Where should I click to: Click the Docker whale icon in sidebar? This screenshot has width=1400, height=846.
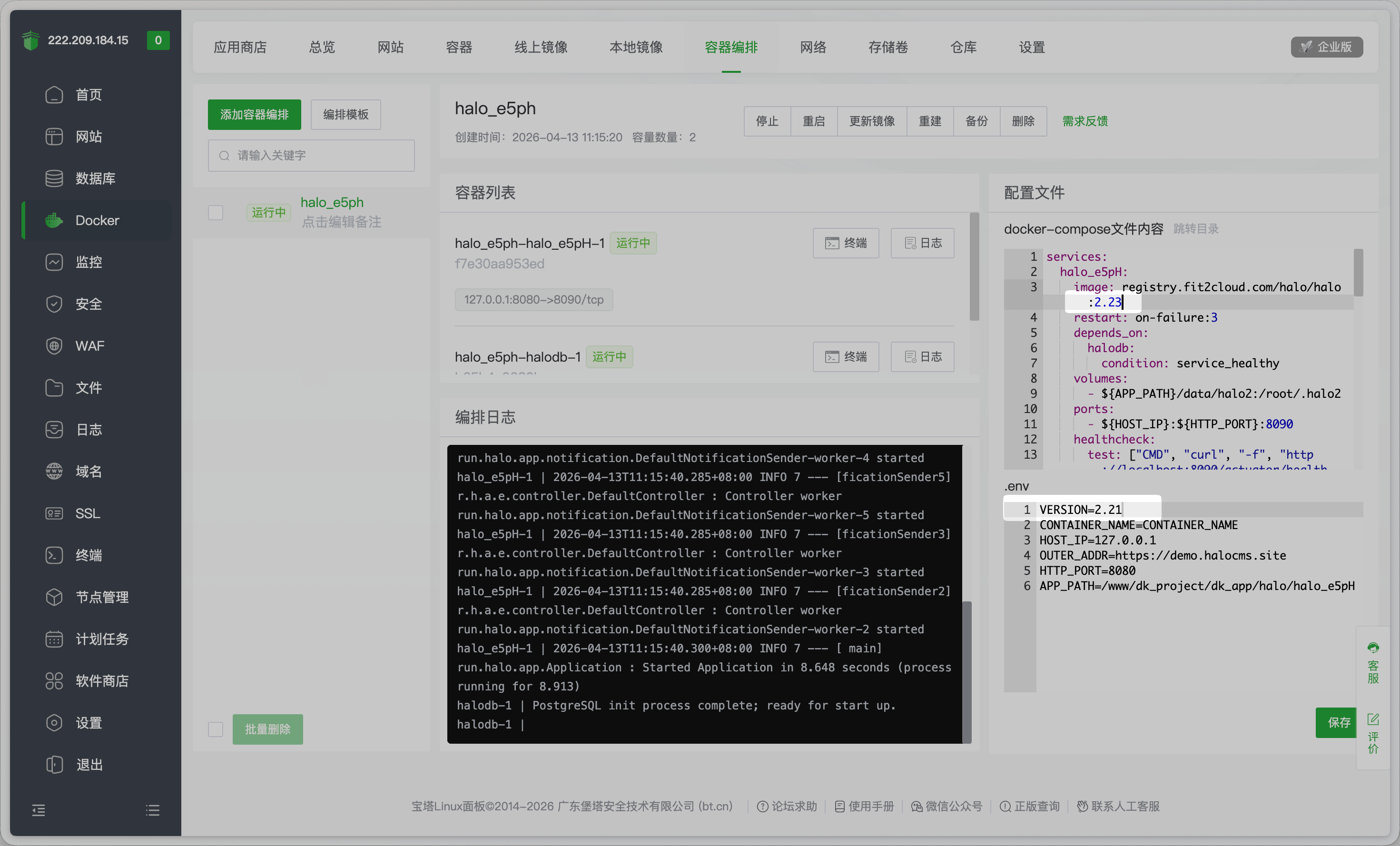(x=54, y=220)
